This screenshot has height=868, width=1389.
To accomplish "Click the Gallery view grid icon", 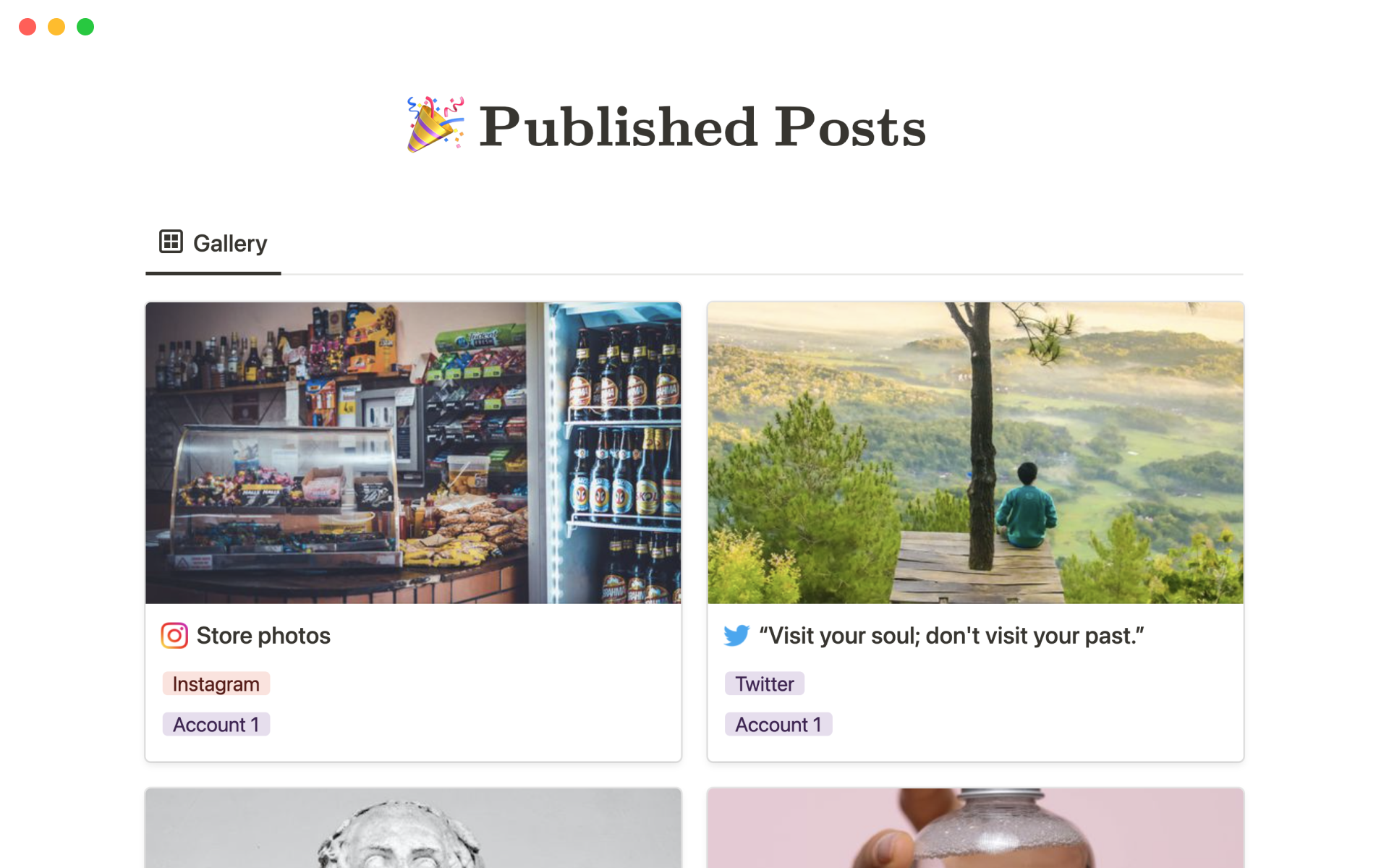I will [x=171, y=242].
